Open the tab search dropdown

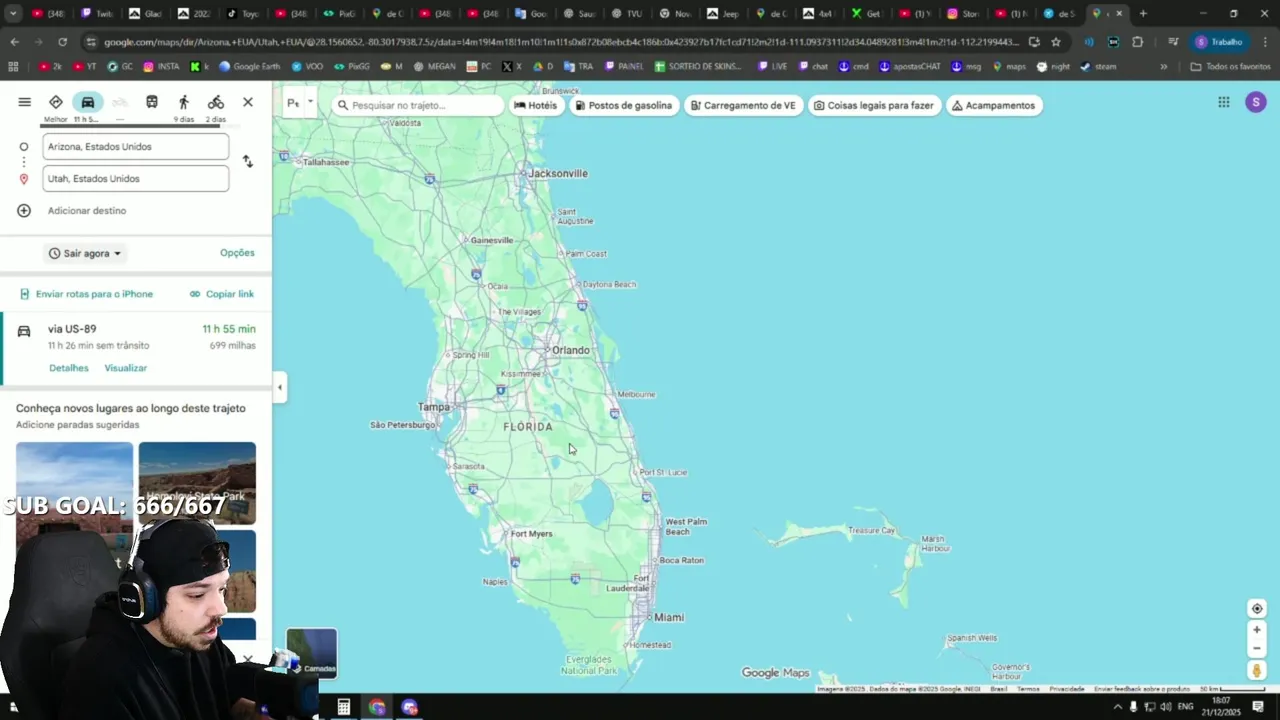14,14
